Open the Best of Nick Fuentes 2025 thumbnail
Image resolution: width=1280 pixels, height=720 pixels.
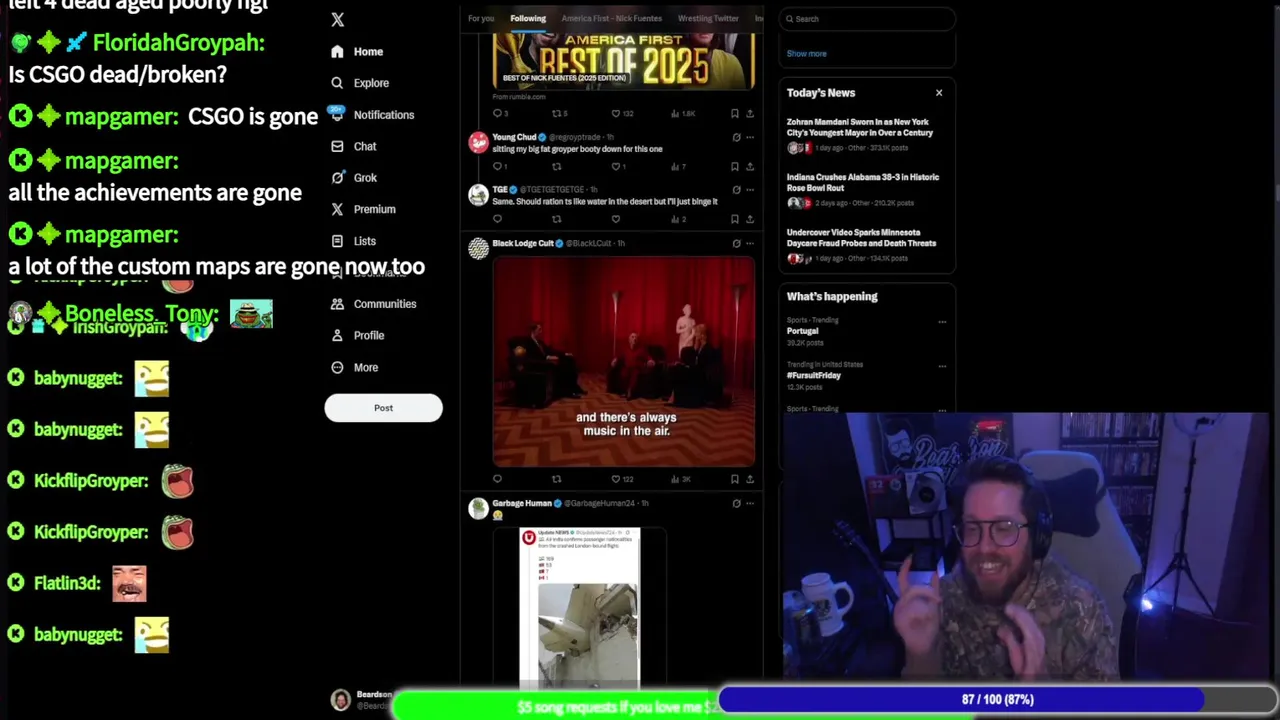[x=623, y=61]
